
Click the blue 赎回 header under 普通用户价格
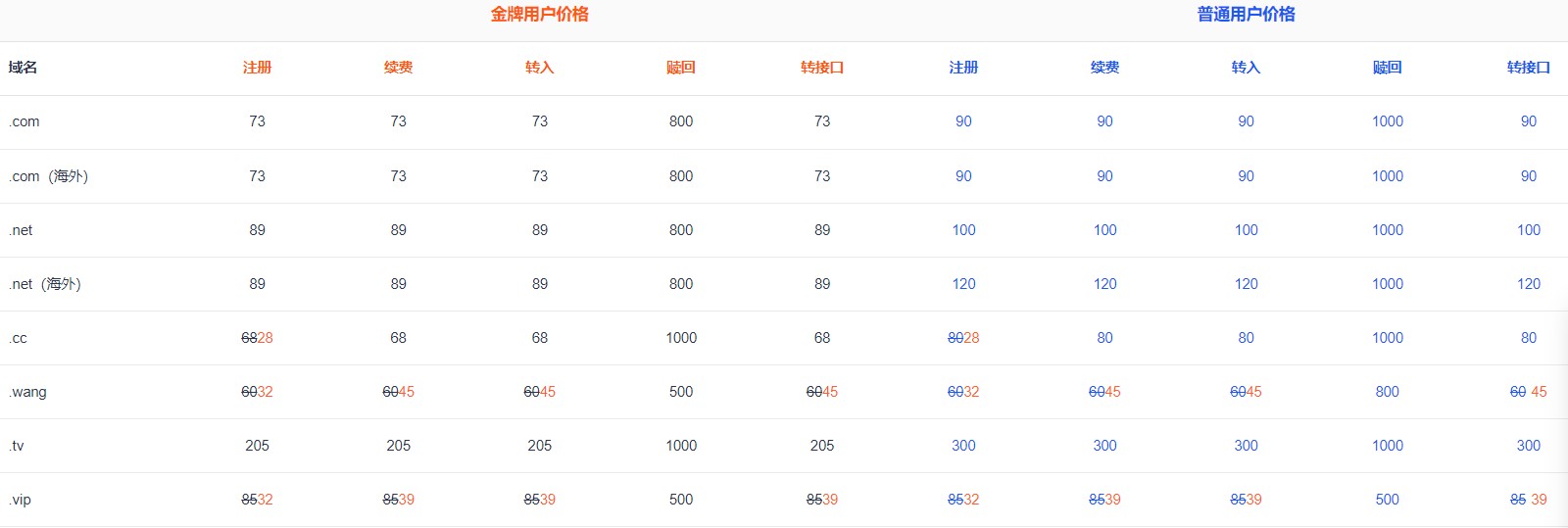click(x=1387, y=68)
